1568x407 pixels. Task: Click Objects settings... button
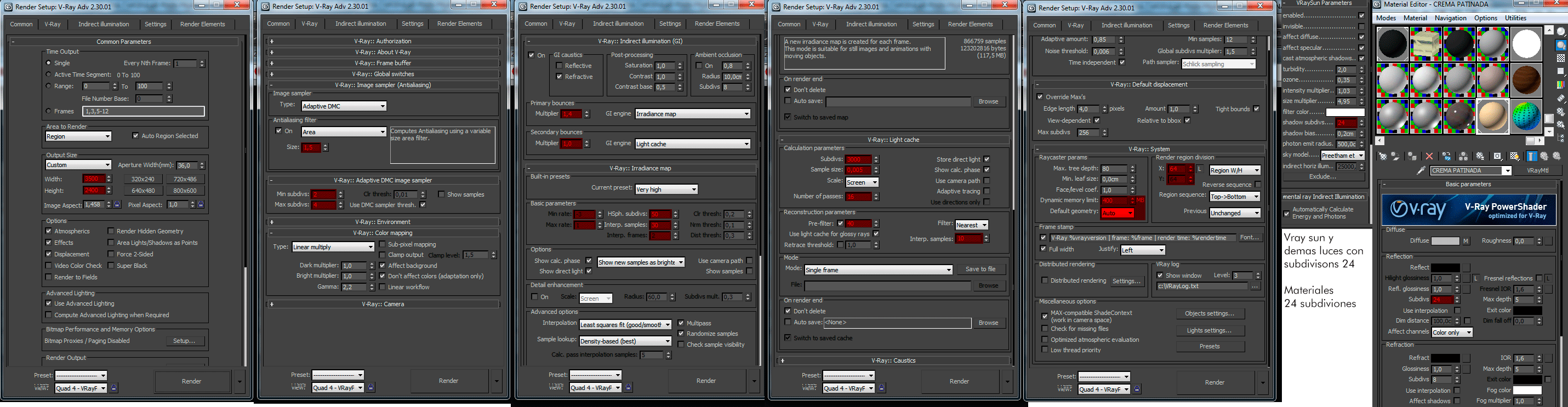[x=1210, y=314]
